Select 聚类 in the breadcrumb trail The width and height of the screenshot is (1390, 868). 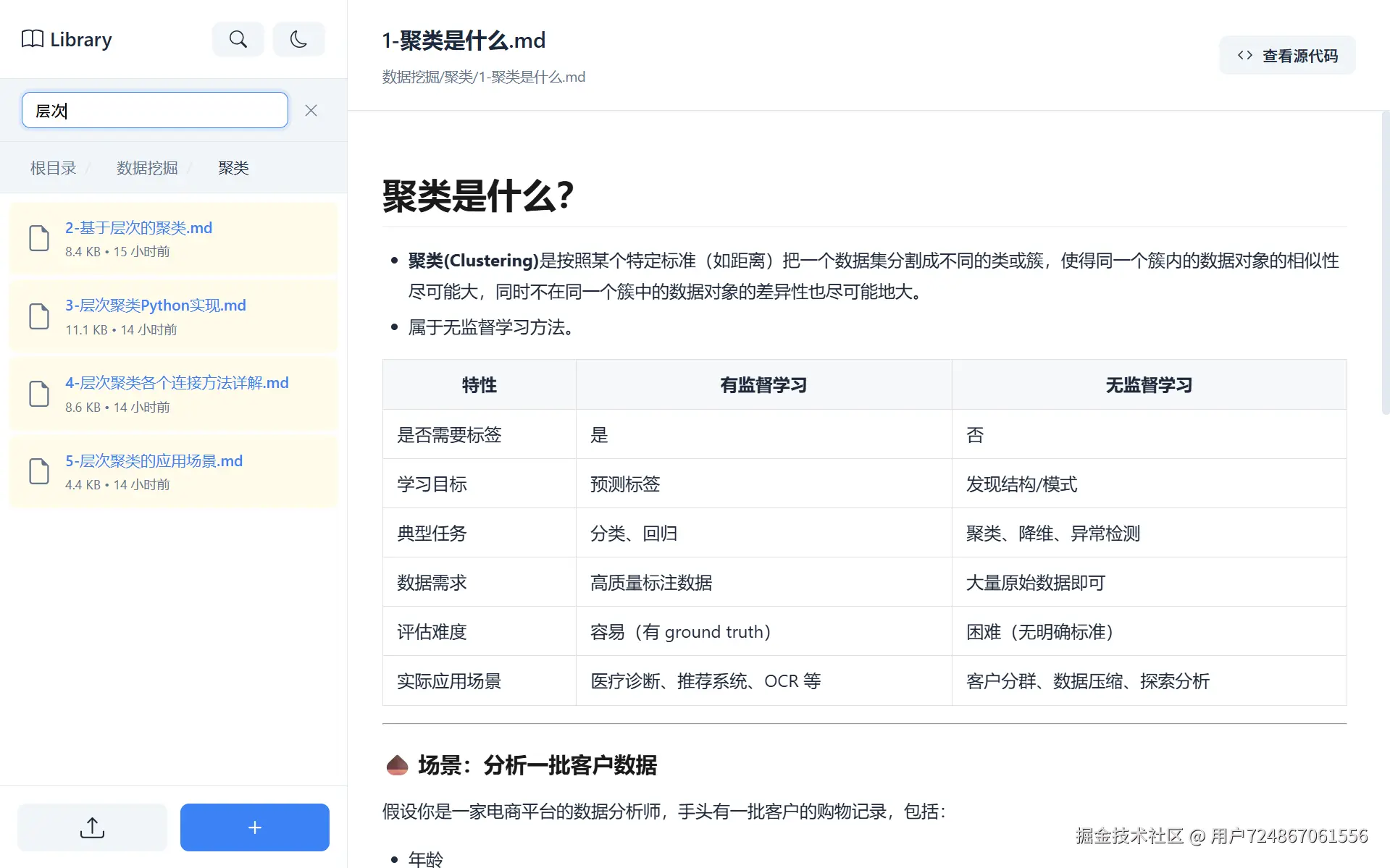click(x=233, y=167)
